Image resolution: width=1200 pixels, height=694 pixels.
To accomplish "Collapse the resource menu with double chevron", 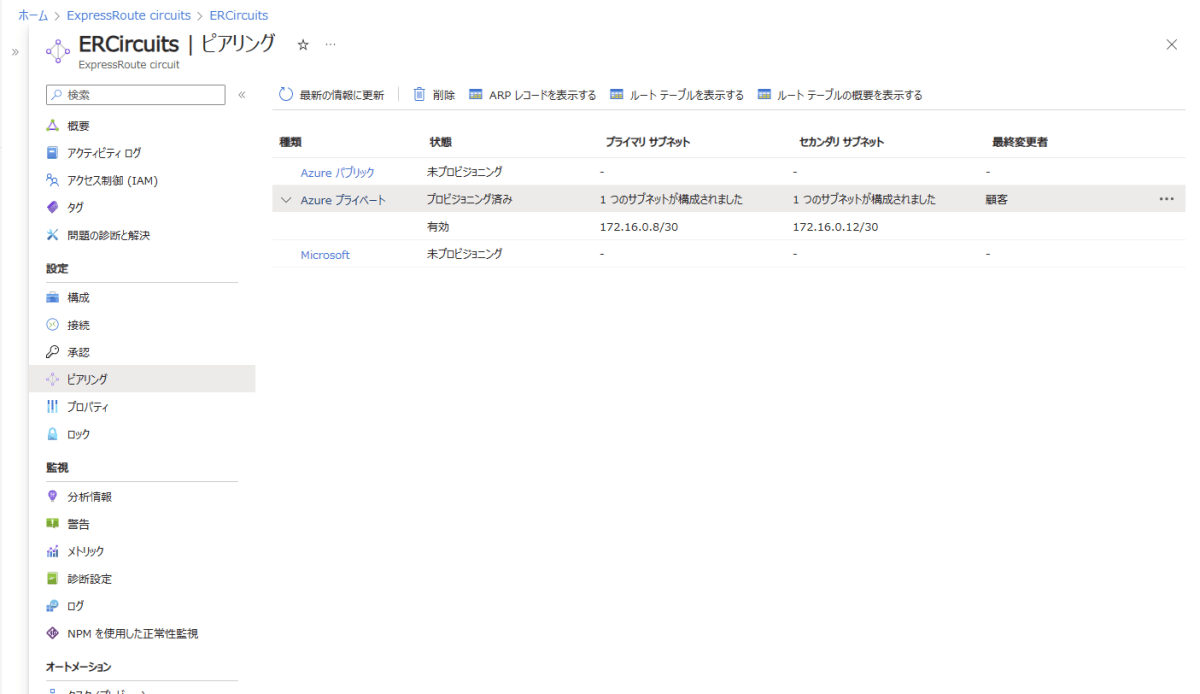I will click(241, 95).
